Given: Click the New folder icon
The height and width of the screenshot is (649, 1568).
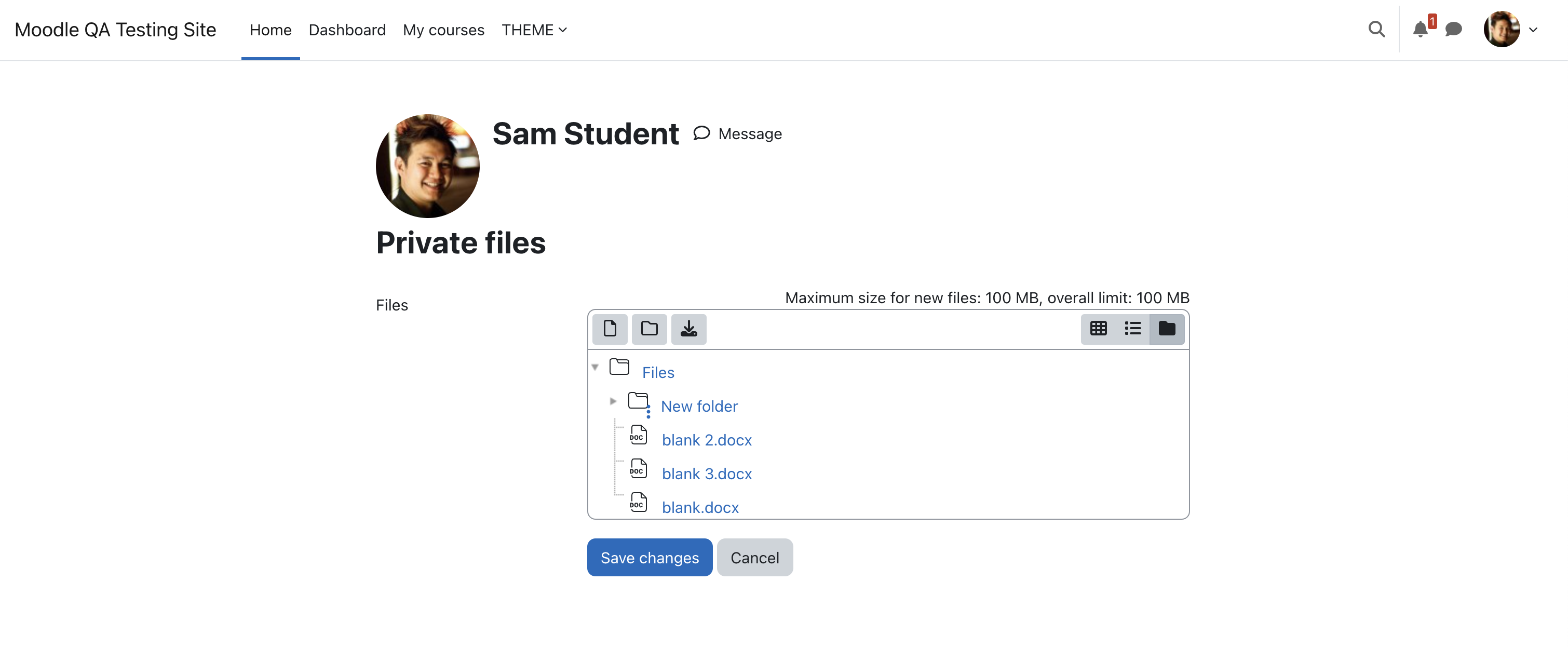Looking at the screenshot, I should click(638, 401).
